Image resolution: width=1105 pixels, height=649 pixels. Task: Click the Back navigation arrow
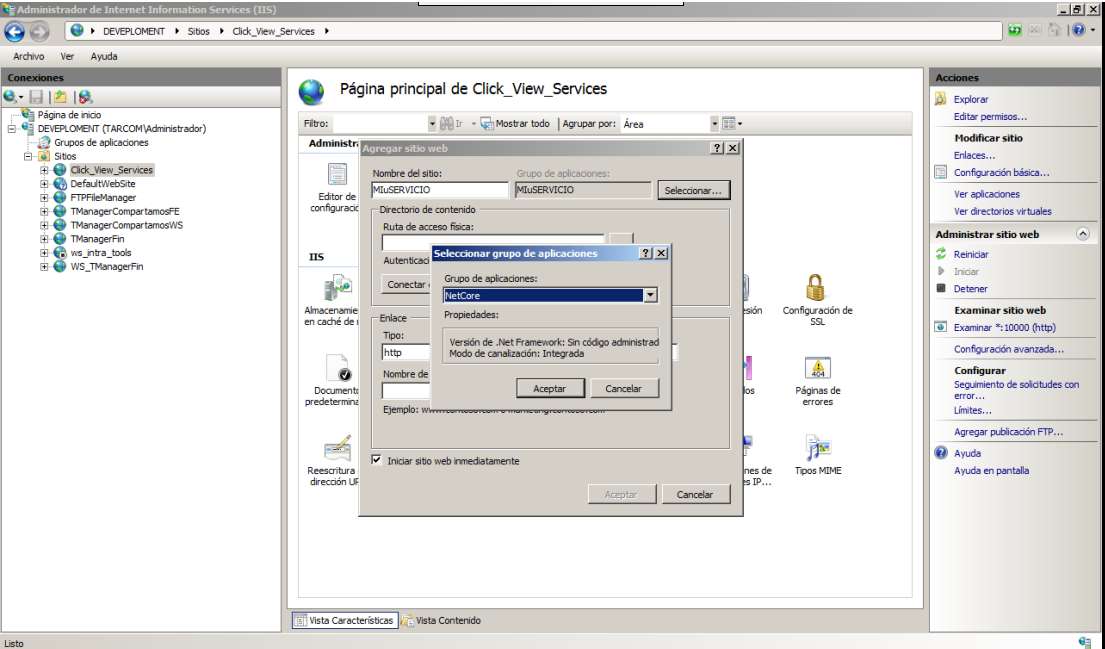(14, 32)
